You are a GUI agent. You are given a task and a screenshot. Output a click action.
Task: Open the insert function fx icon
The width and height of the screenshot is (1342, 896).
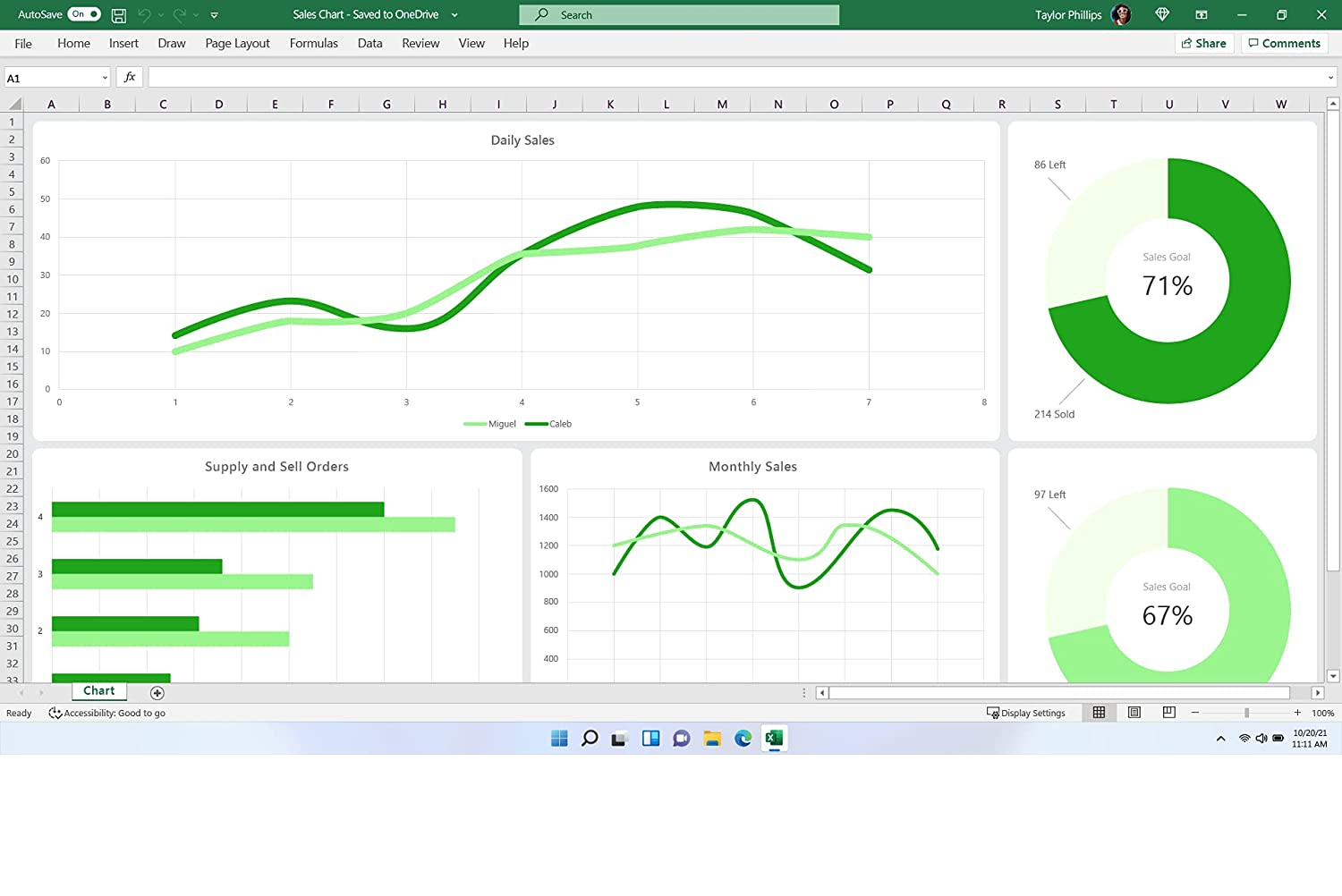pyautogui.click(x=130, y=78)
